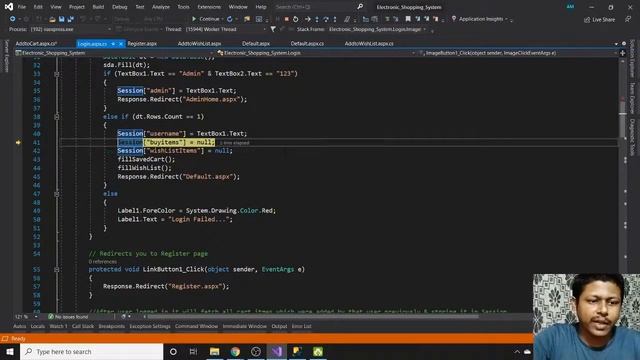The image size is (640, 360).
Task: Open the Call Stack tab
Action: [83, 326]
